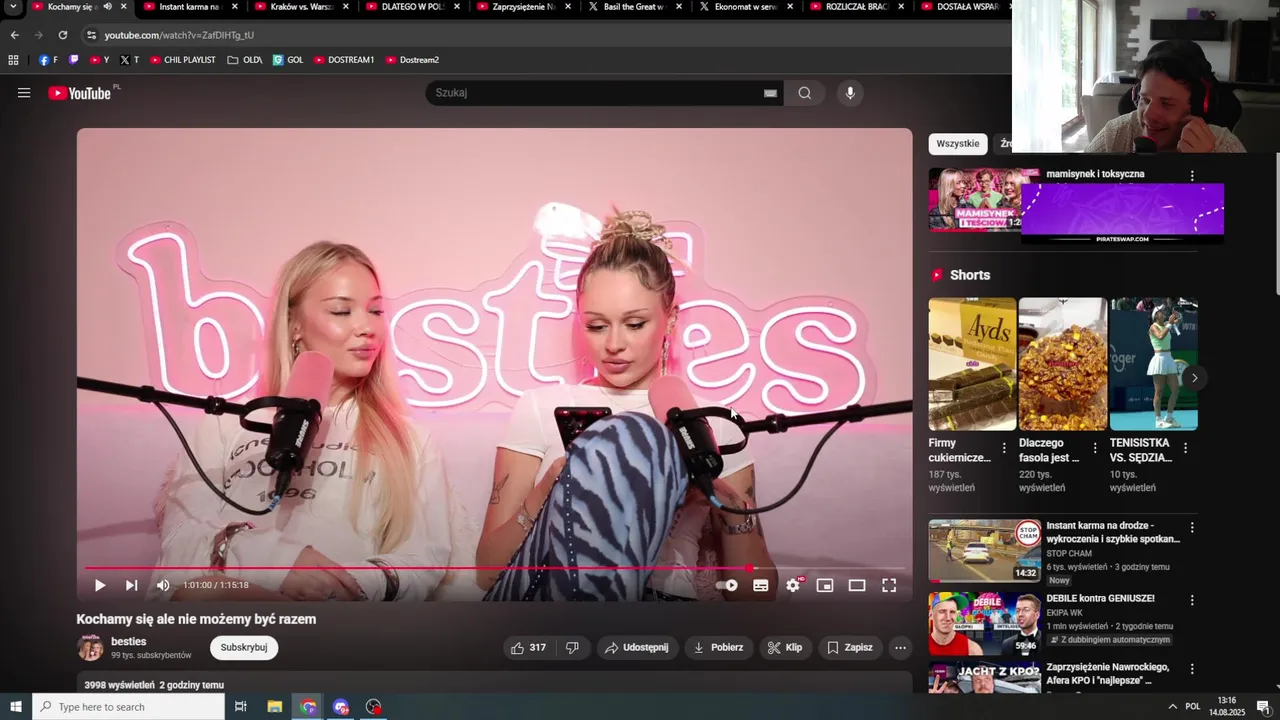The height and width of the screenshot is (720, 1280).
Task: Switch to the ROZLICZAŁ BRAC browser tab
Action: click(x=856, y=7)
